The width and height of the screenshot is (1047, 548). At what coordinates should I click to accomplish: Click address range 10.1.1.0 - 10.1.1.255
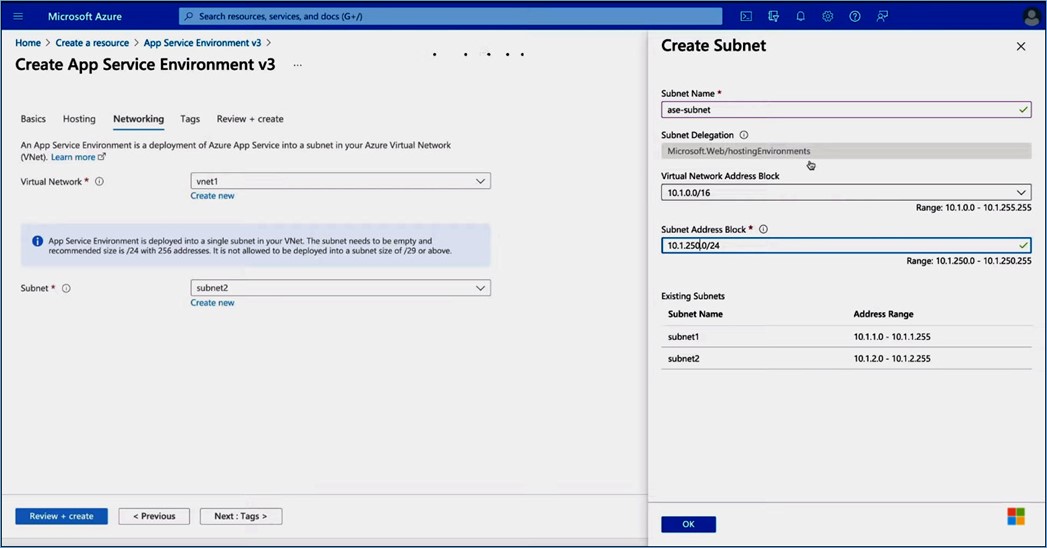click(x=892, y=337)
